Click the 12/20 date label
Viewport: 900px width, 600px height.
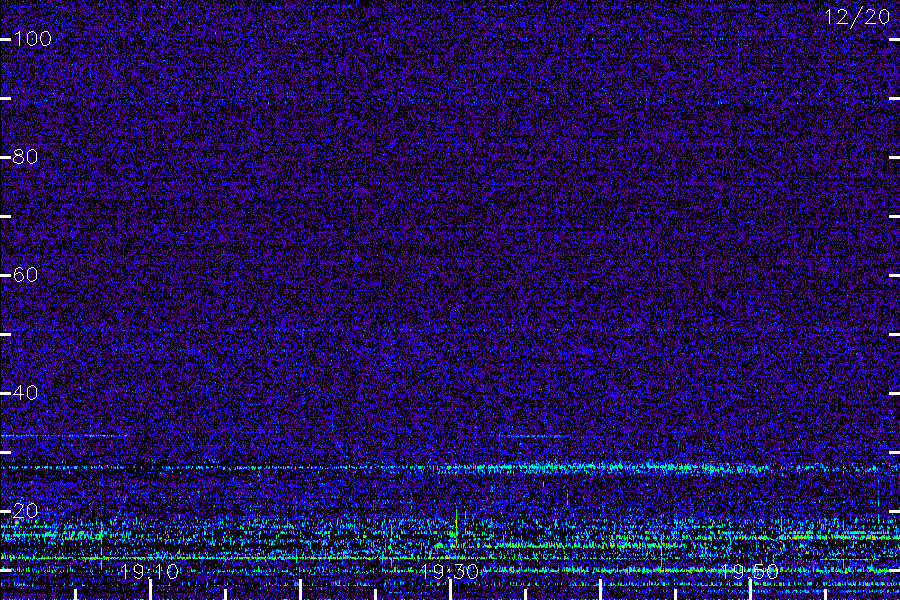[x=857, y=17]
